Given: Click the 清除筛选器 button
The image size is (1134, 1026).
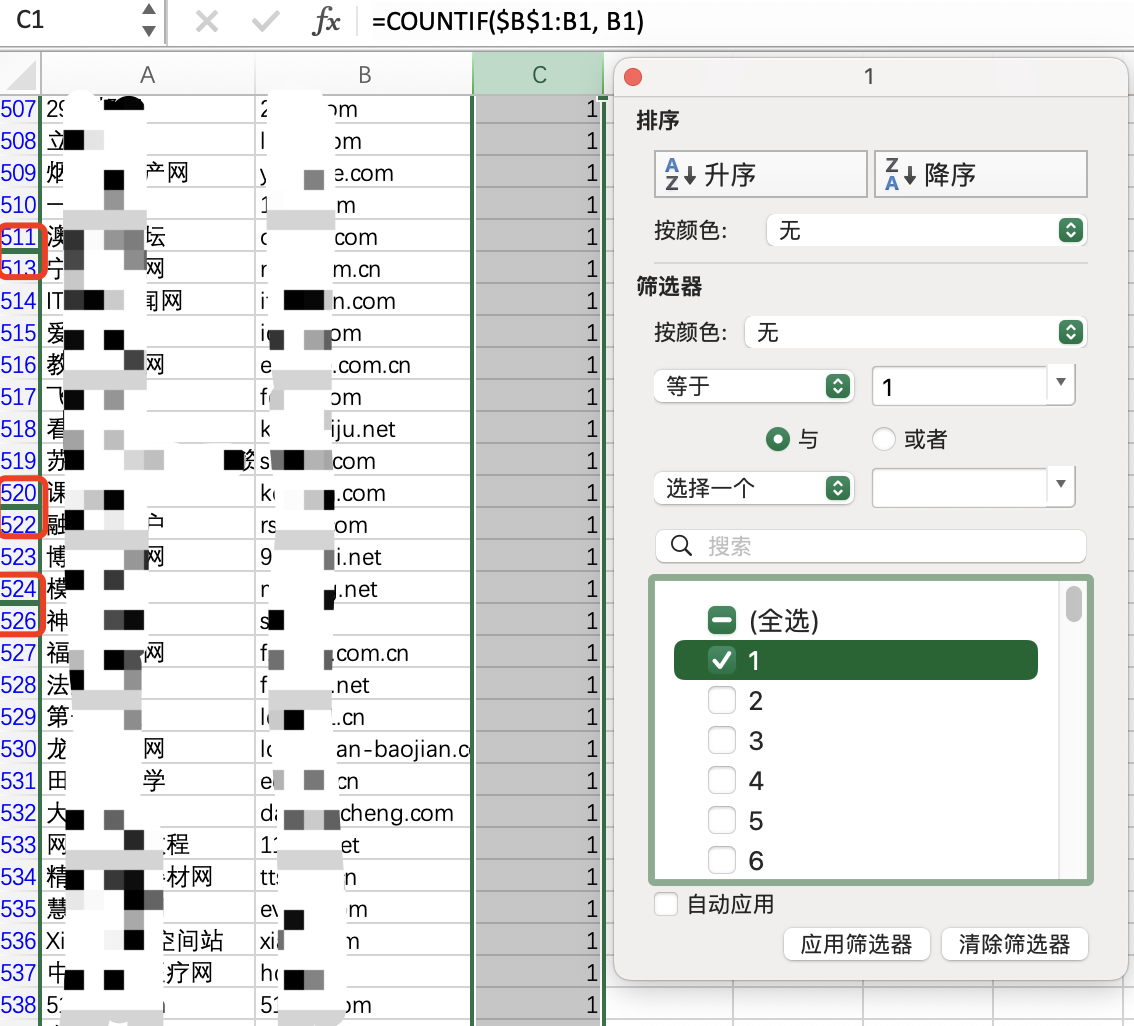Looking at the screenshot, I should point(1014,944).
